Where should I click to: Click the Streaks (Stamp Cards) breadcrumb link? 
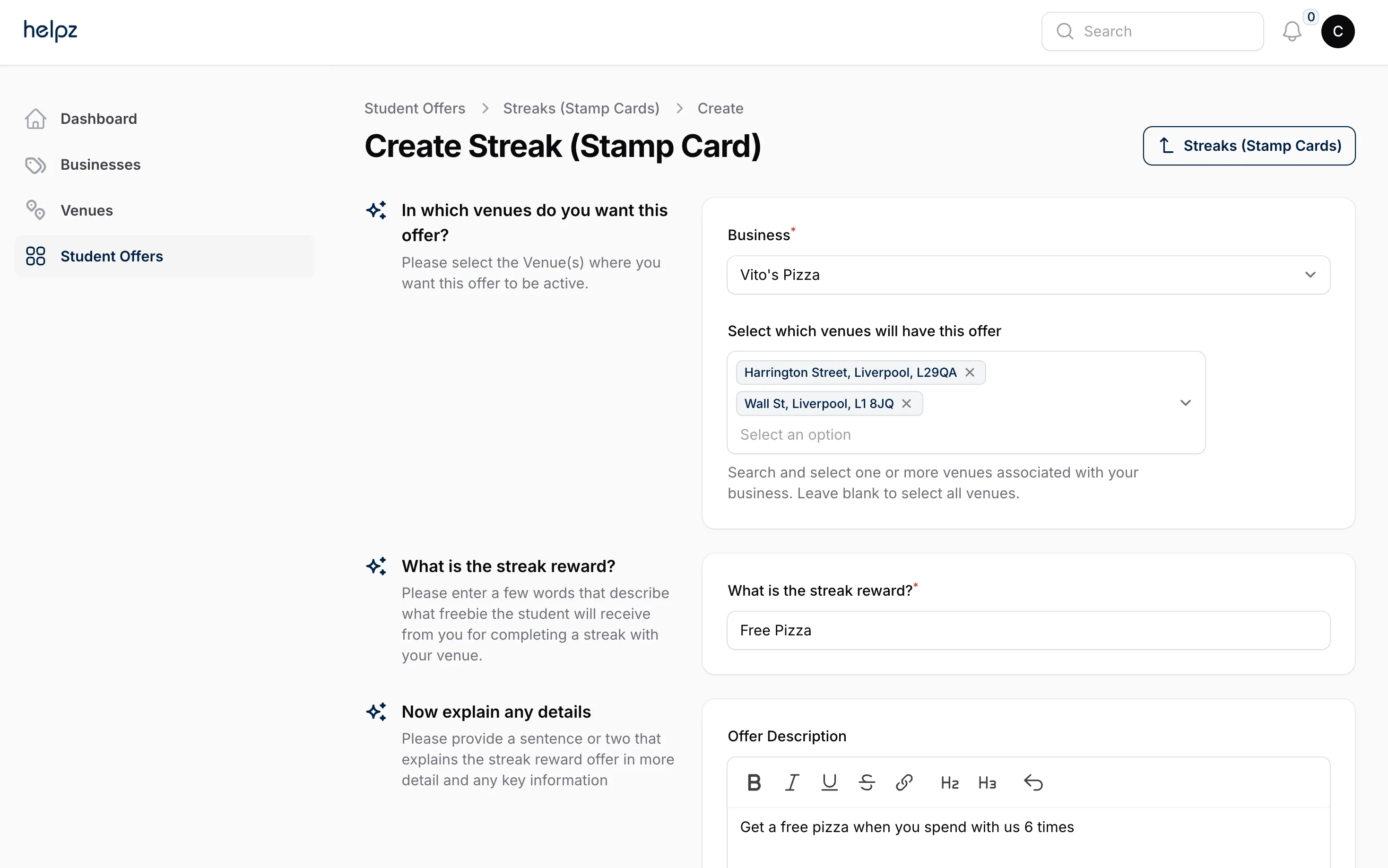[581, 109]
